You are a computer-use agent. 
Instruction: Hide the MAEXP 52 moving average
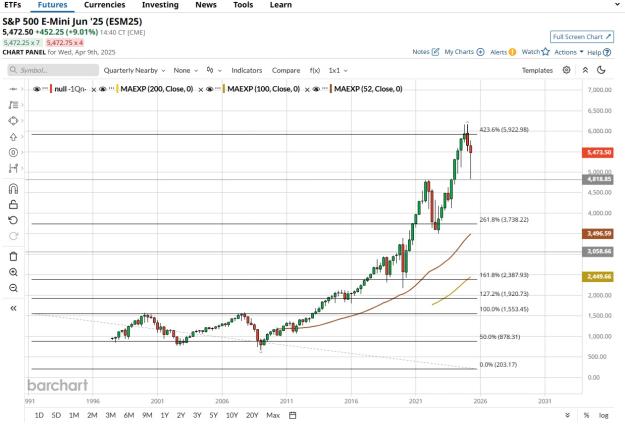316,89
